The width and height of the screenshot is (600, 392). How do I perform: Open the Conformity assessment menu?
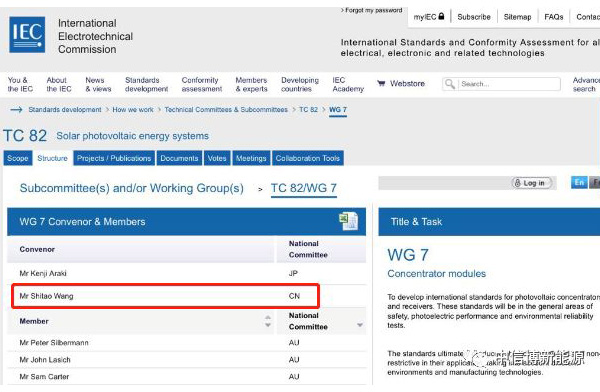202,84
